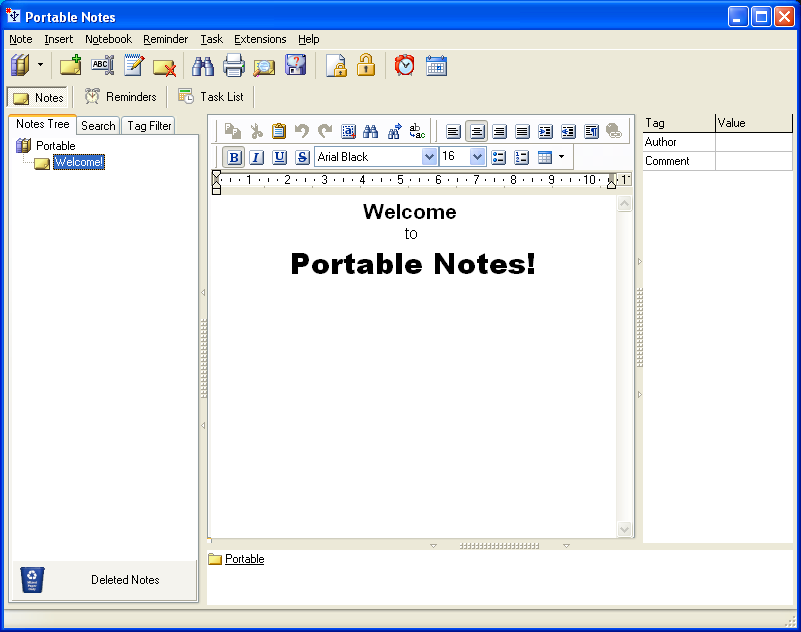Toggle bulleted list
Screen dimensions: 801x632
(499, 157)
